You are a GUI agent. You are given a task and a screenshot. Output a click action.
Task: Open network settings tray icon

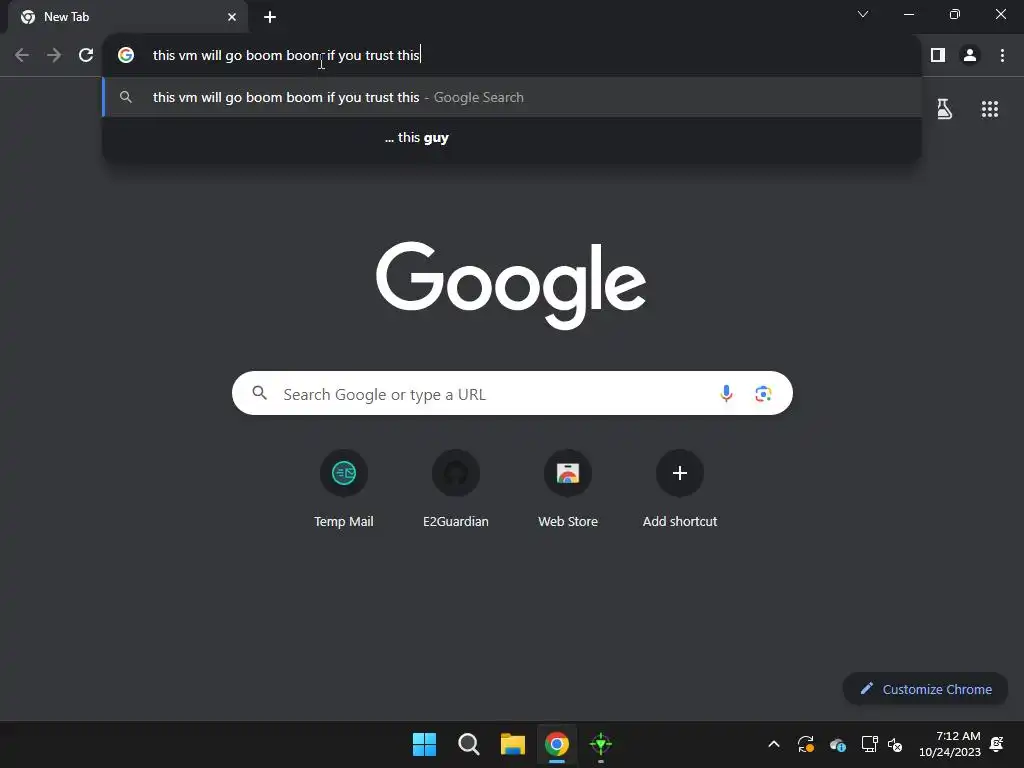tap(869, 744)
